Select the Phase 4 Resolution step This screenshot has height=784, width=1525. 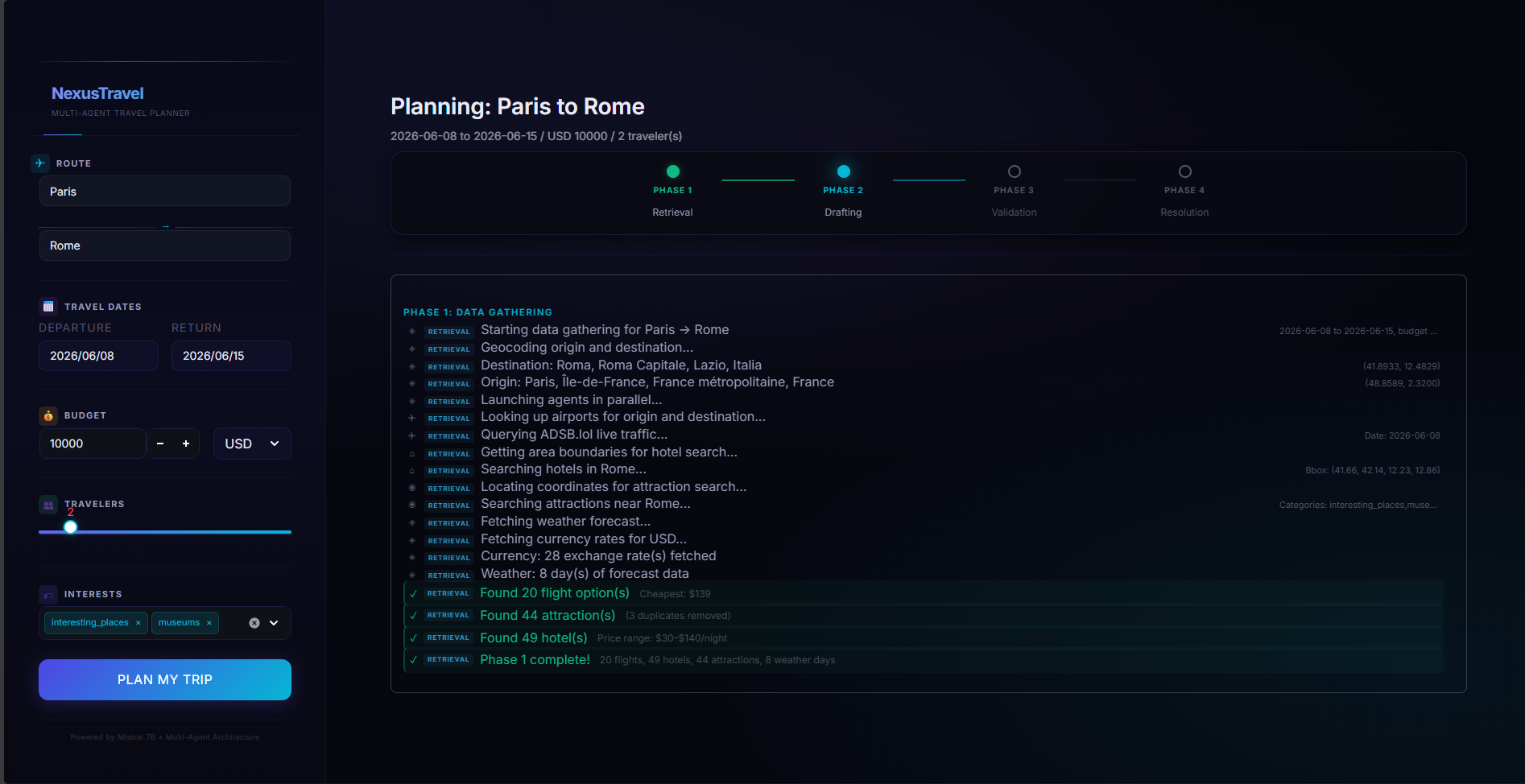(x=1185, y=191)
